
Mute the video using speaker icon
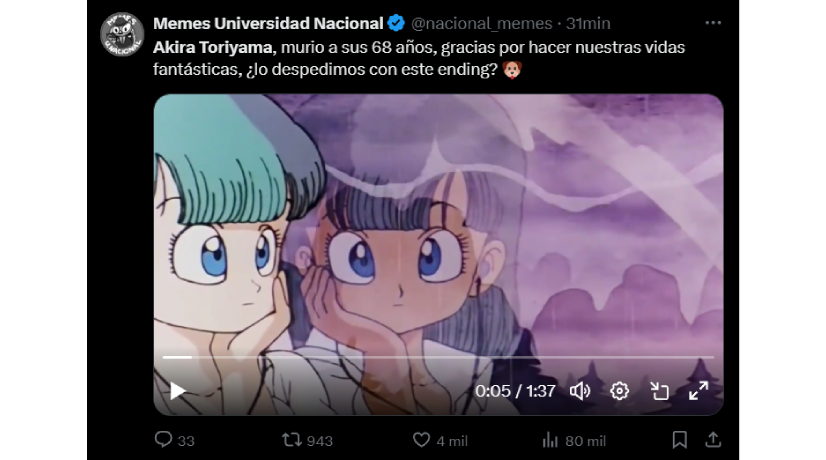pyautogui.click(x=579, y=391)
